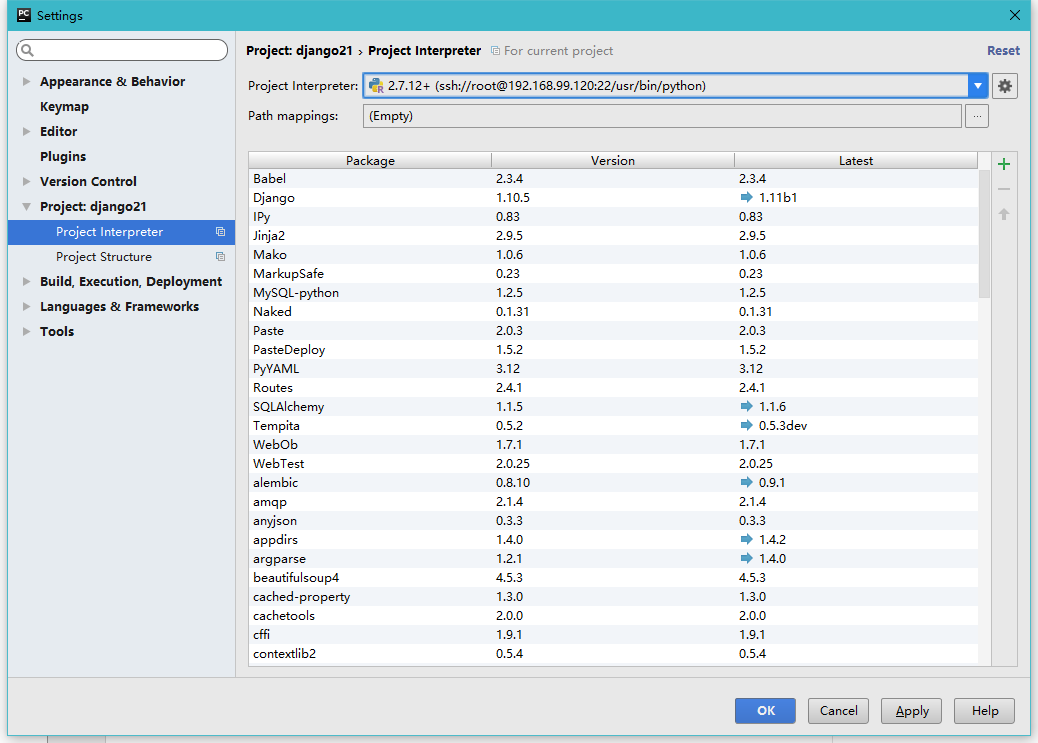Open the Project Interpreter dropdown arrow
Screen dimensions: 1038x743
(x=978, y=85)
